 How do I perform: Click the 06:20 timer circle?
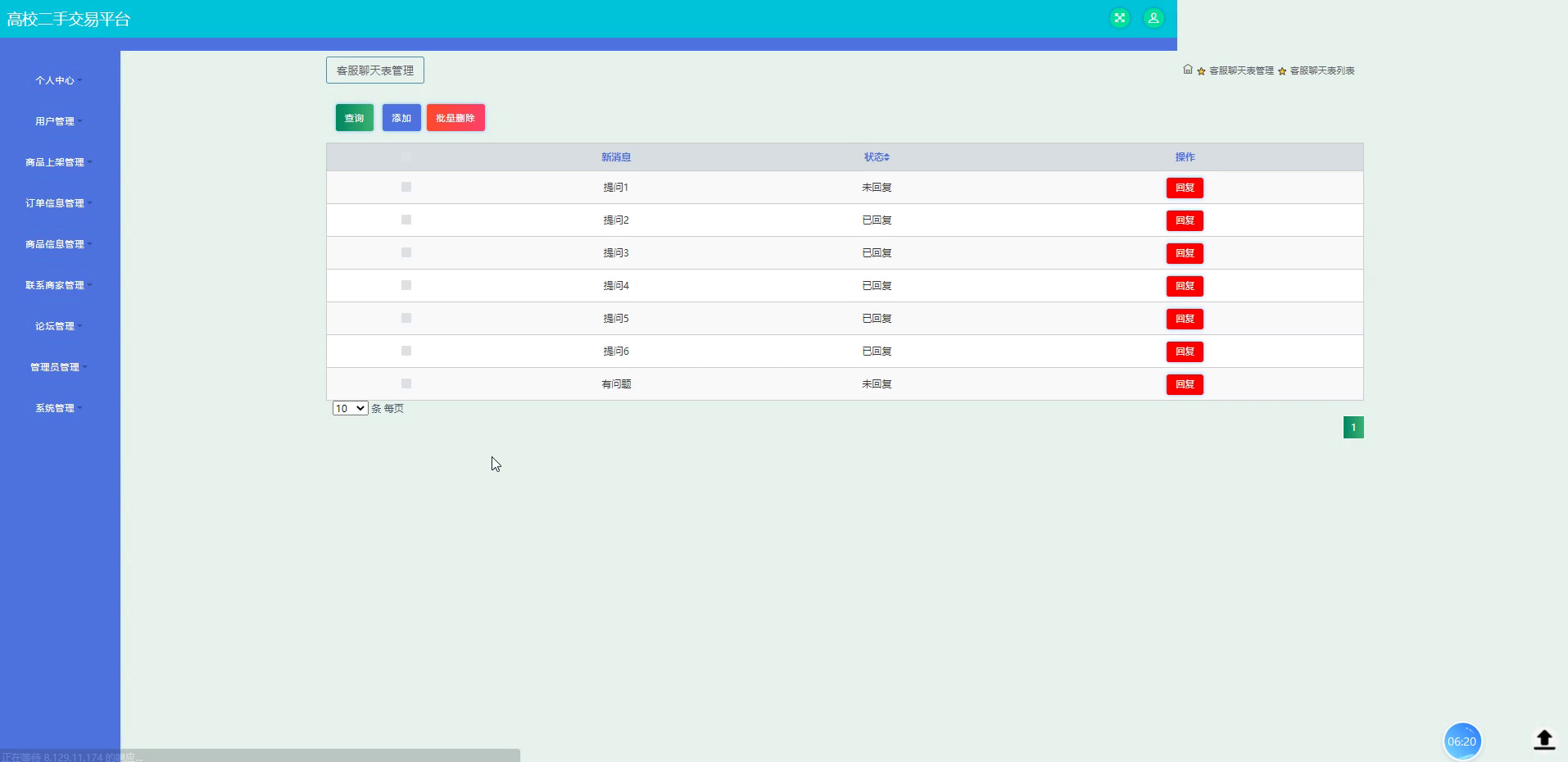1462,742
